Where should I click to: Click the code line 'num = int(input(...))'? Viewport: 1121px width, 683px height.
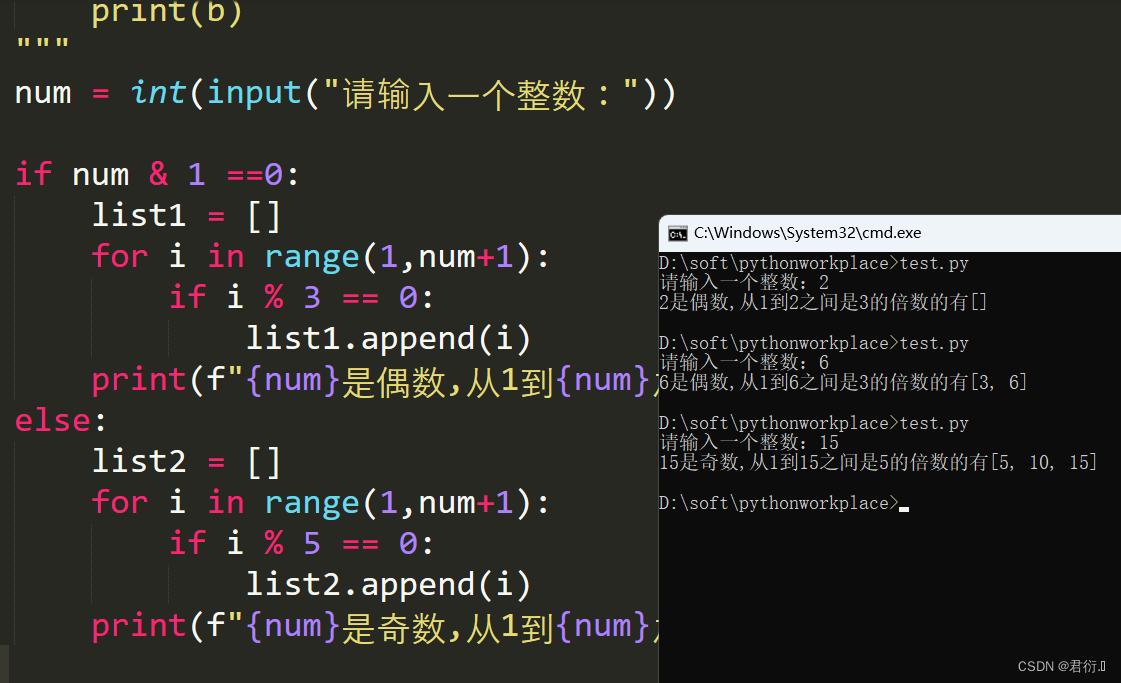tap(345, 94)
